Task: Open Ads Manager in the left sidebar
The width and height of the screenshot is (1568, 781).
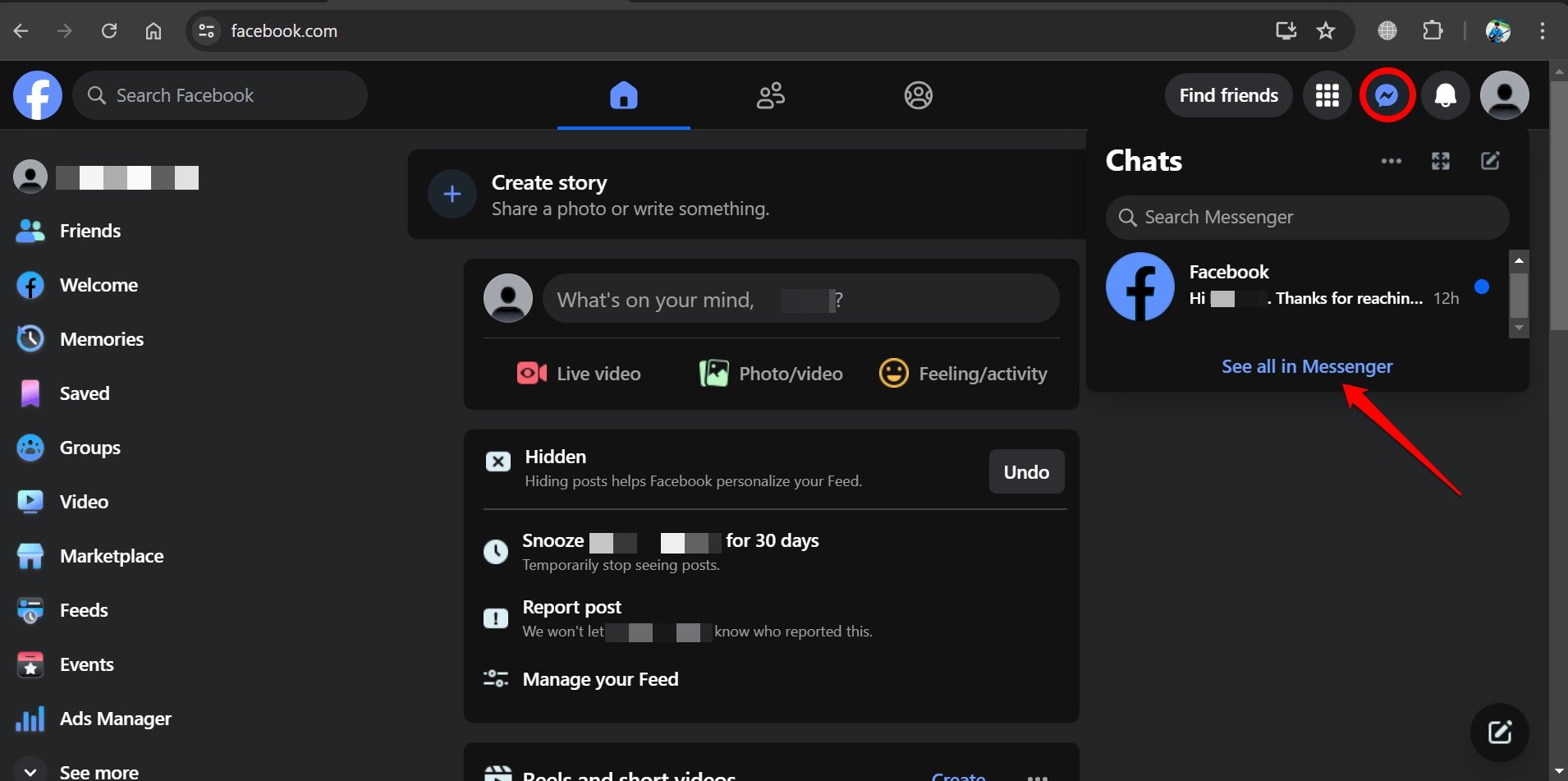Action: point(94,719)
